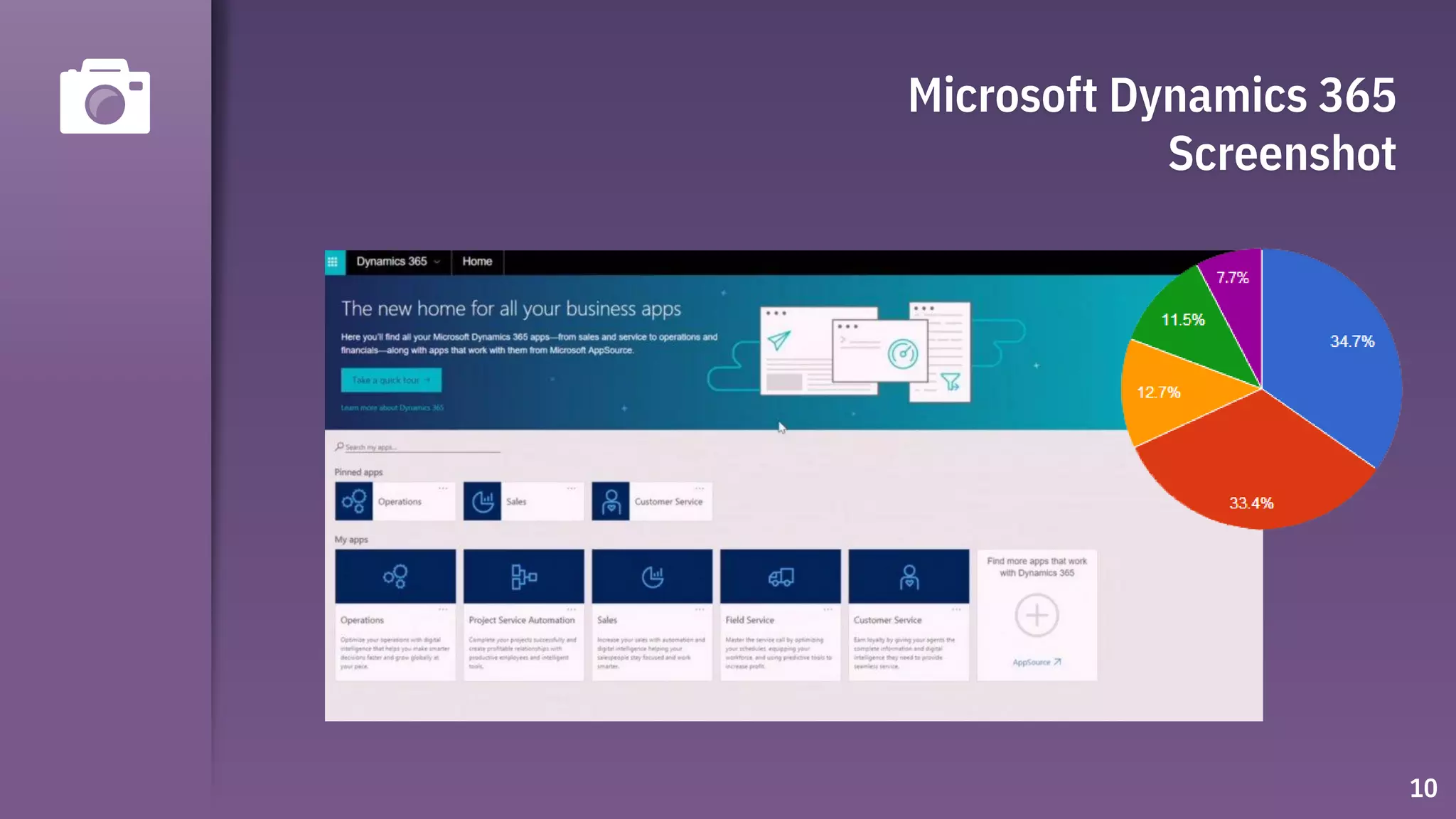Open the AppSource link
Viewport: 1456px width, 819px height.
click(1037, 662)
